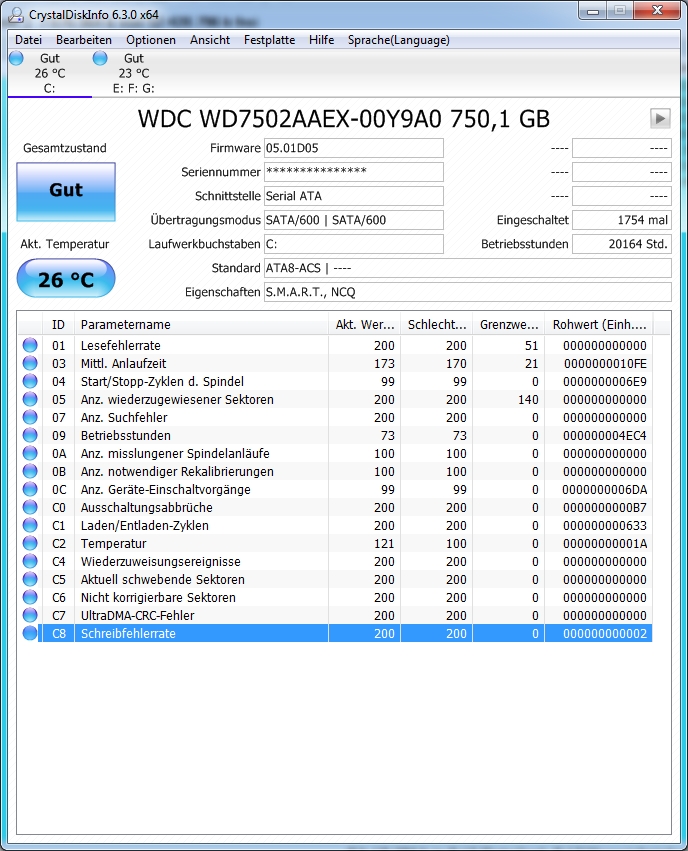Click the ID column header
688x851 pixels.
click(58, 325)
